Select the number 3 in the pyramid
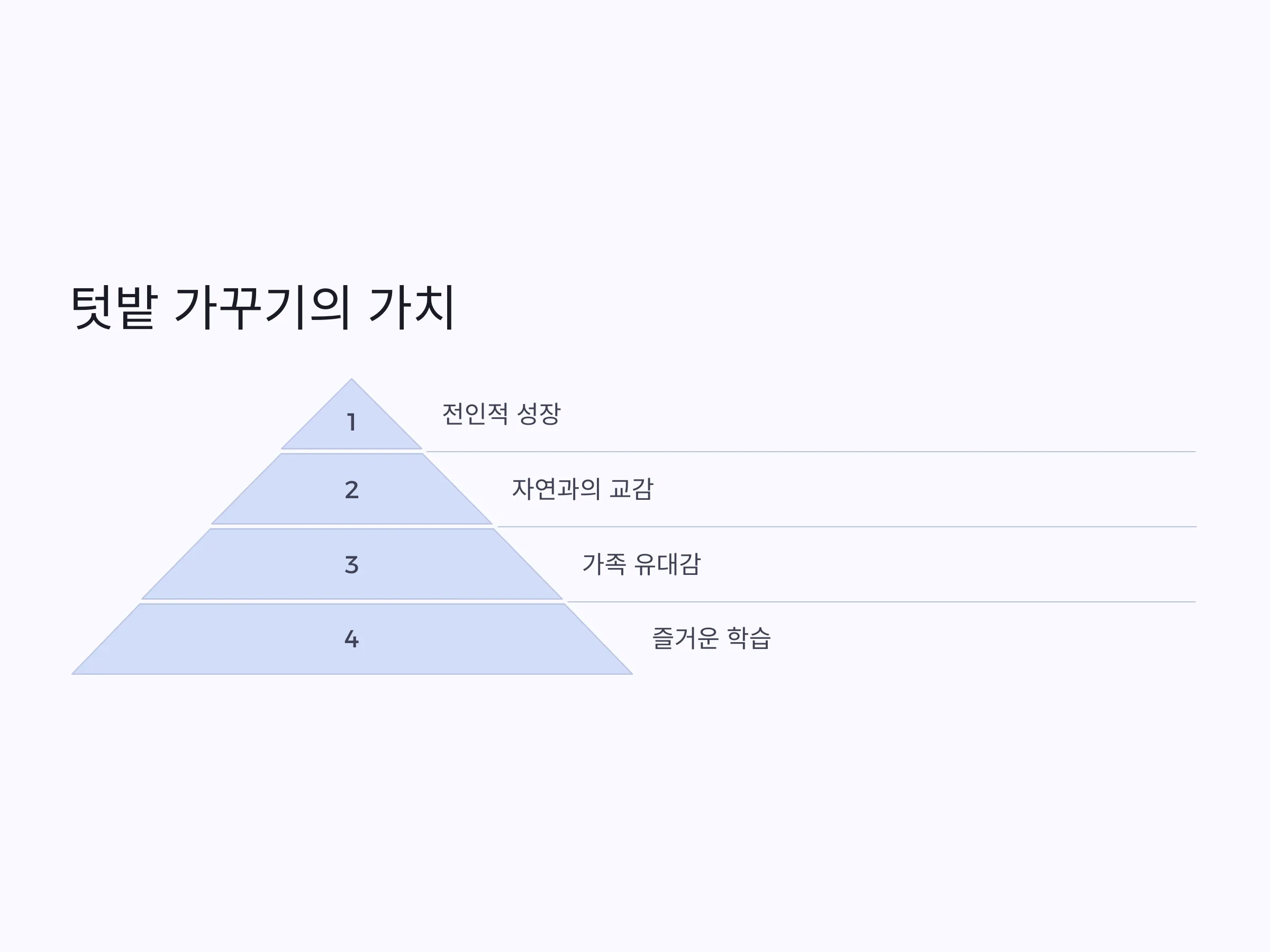This screenshot has height=952, width=1270. 352,565
